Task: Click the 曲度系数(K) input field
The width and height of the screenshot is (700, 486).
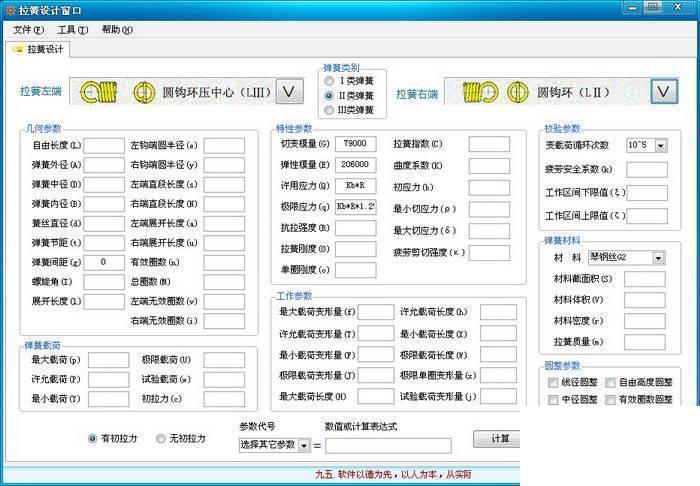Action: (489, 166)
